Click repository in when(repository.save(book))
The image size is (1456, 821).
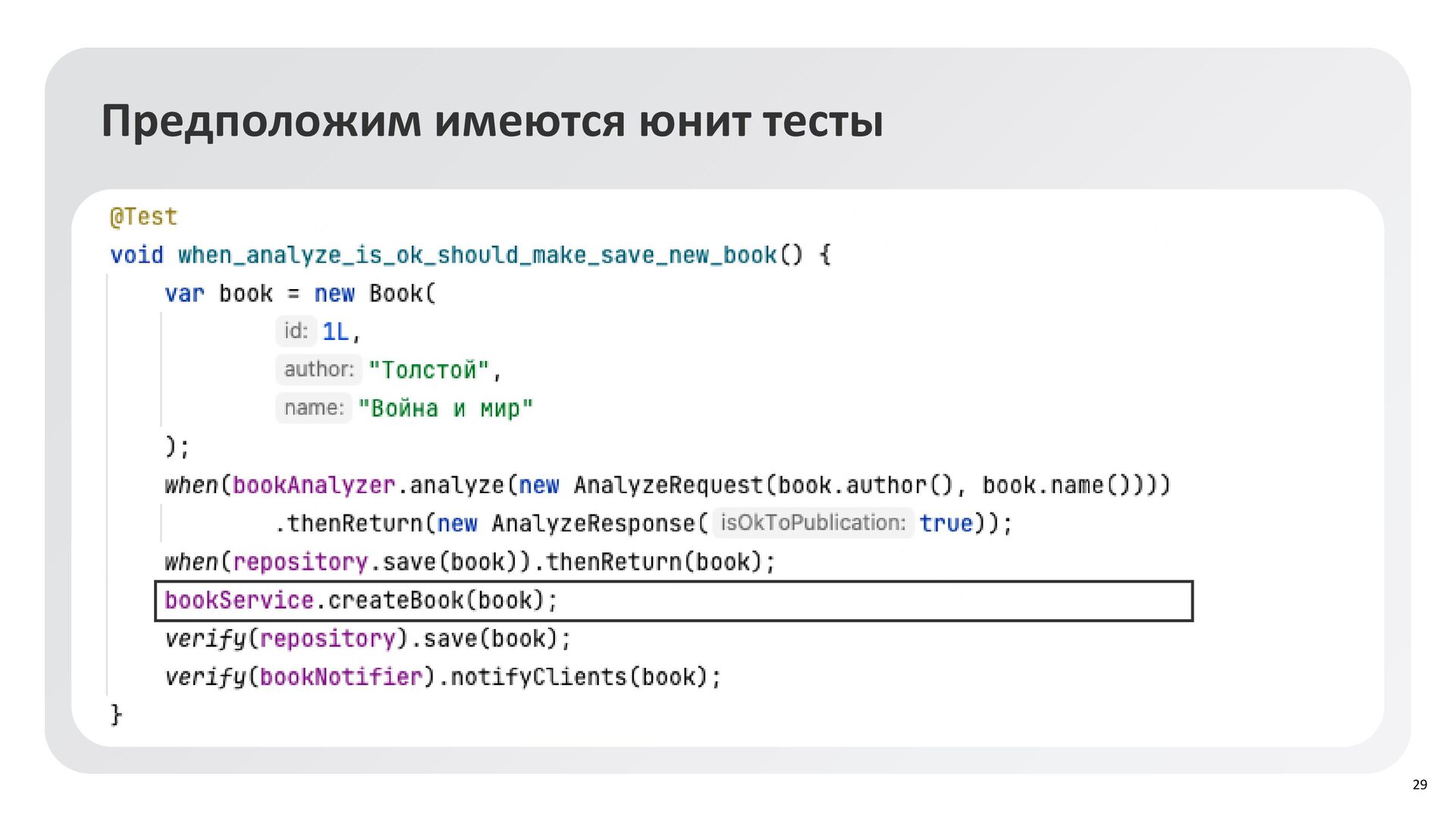pos(300,562)
